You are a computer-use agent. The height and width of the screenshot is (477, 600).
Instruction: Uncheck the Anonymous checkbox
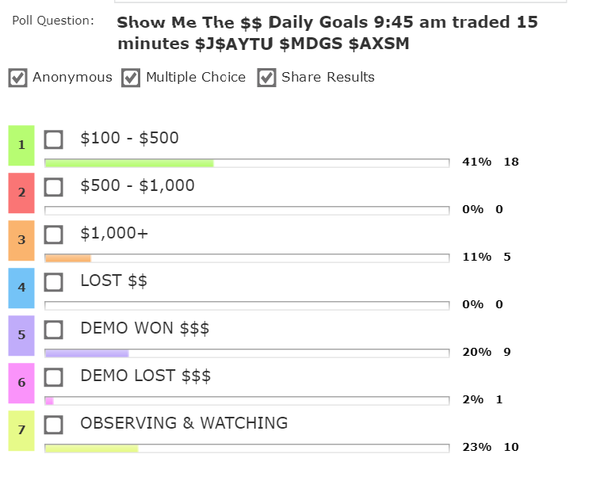coord(18,78)
